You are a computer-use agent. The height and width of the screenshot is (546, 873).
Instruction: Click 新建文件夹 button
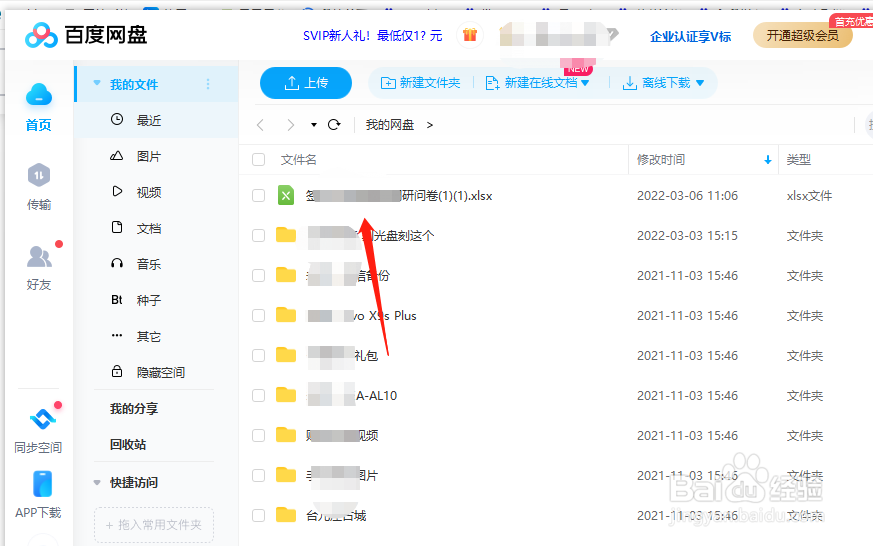[x=421, y=83]
